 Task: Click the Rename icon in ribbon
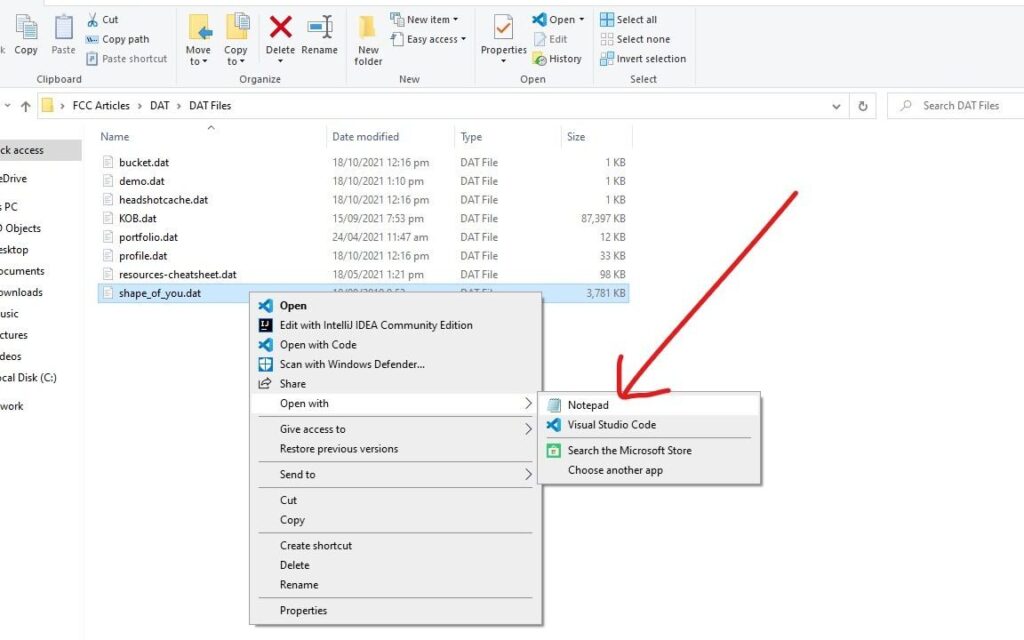319,28
